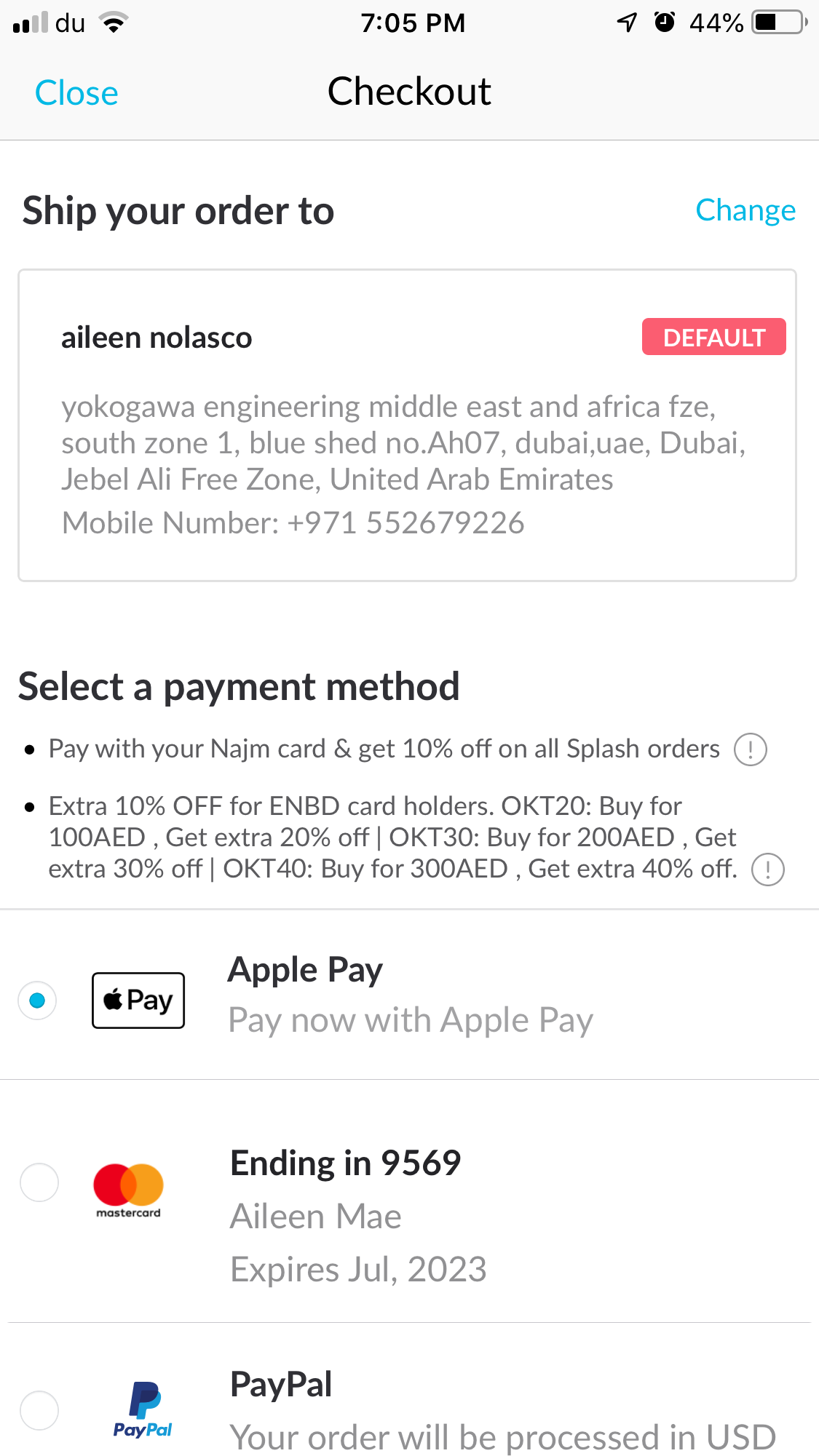Screen dimensions: 819x1456
Task: Tap the Apple Pay logo icon
Action: pos(138,1000)
